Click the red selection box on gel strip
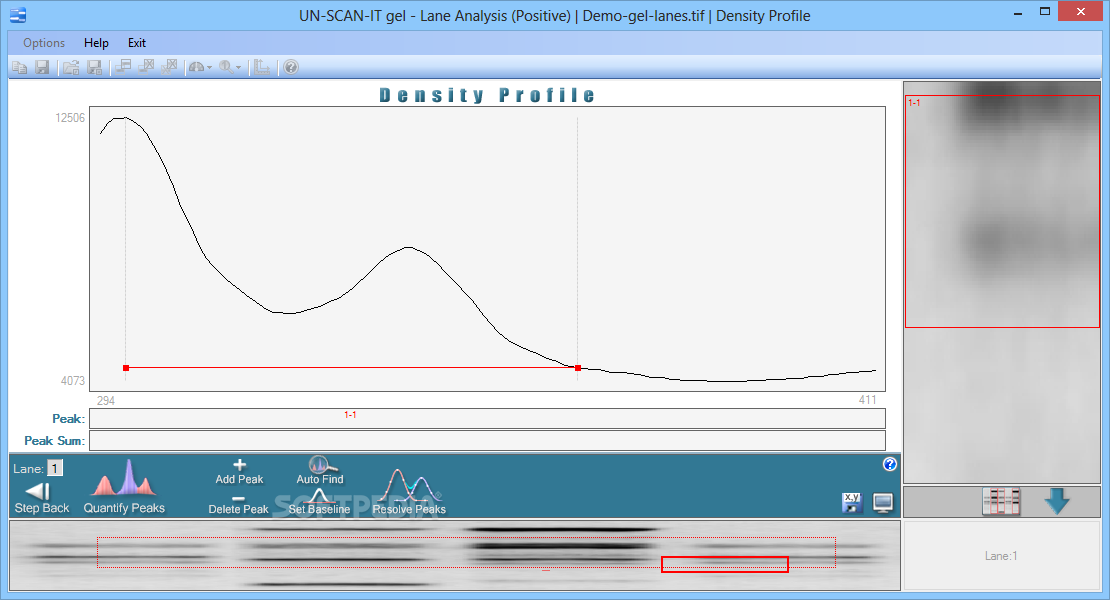This screenshot has height=600, width=1110. [x=724, y=564]
